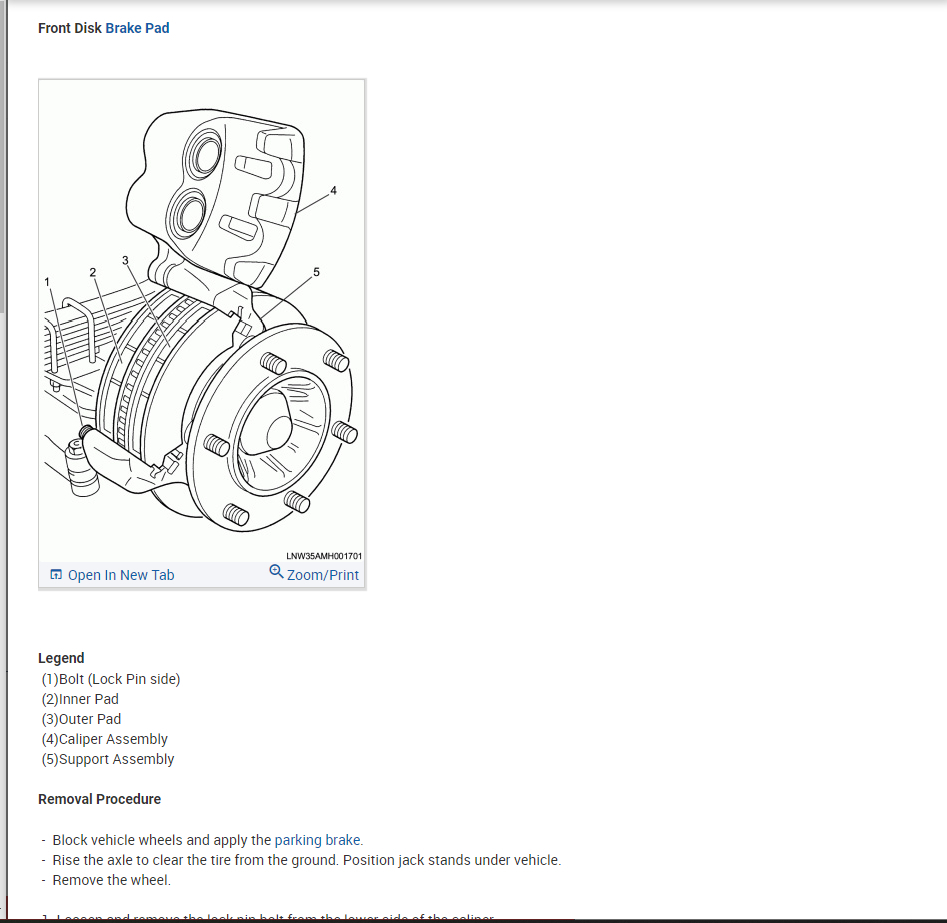947x923 pixels.
Task: Click the image code LNW35AMH001701
Action: coord(324,556)
